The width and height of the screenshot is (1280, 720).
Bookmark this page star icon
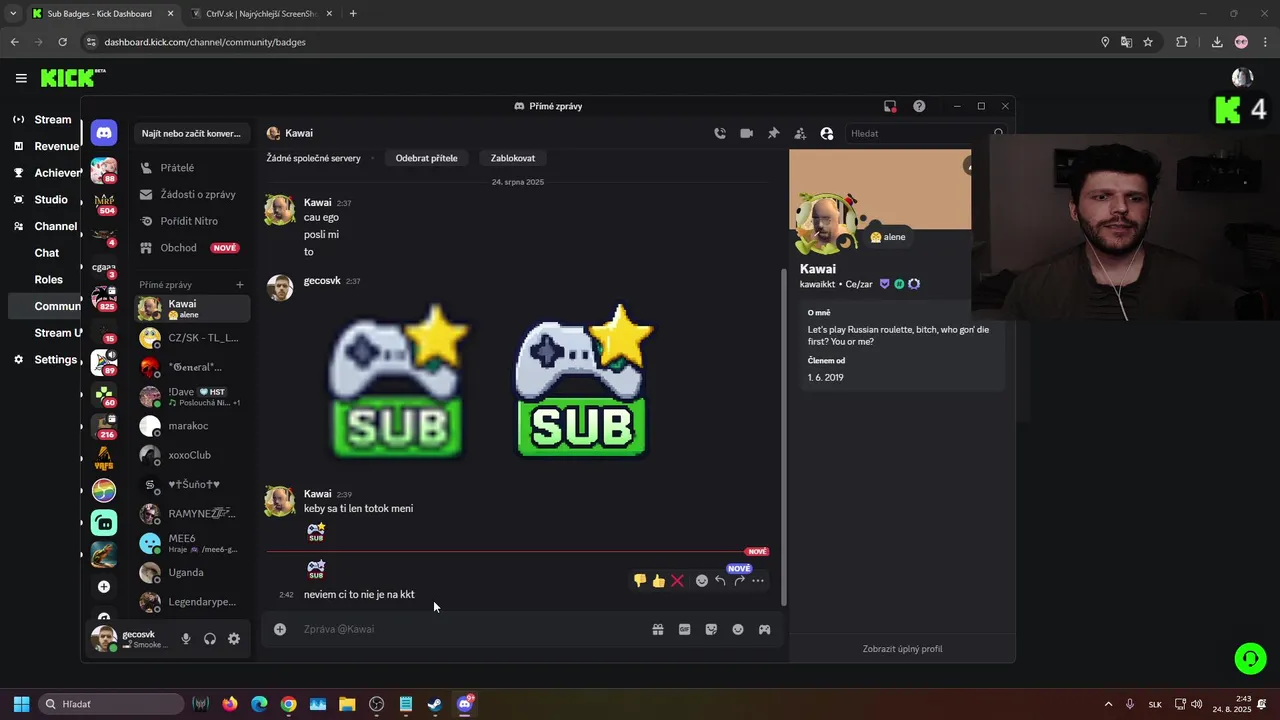[1148, 42]
